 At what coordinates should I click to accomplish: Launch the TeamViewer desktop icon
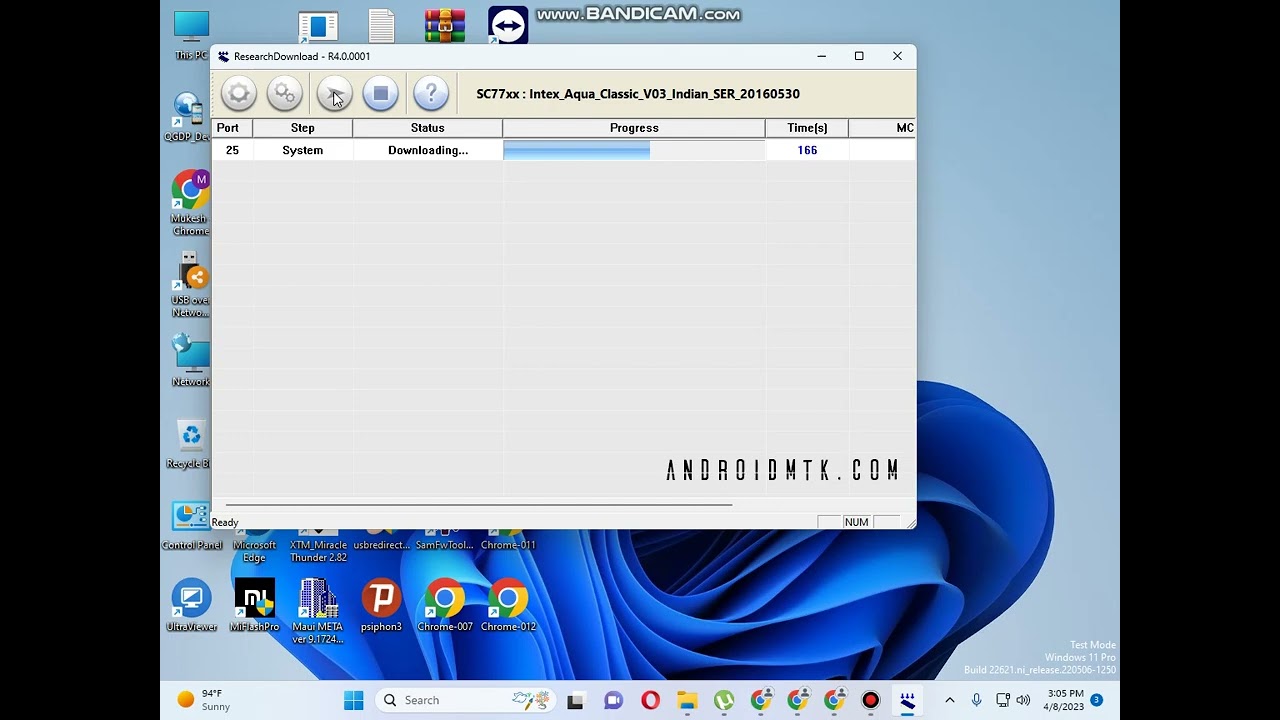508,26
